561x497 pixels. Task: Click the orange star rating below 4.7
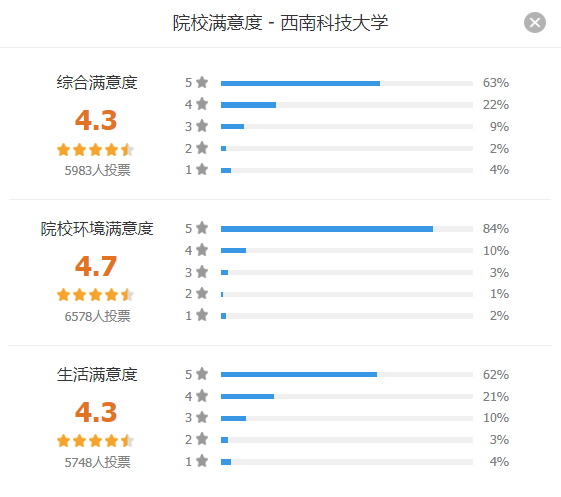(x=96, y=295)
